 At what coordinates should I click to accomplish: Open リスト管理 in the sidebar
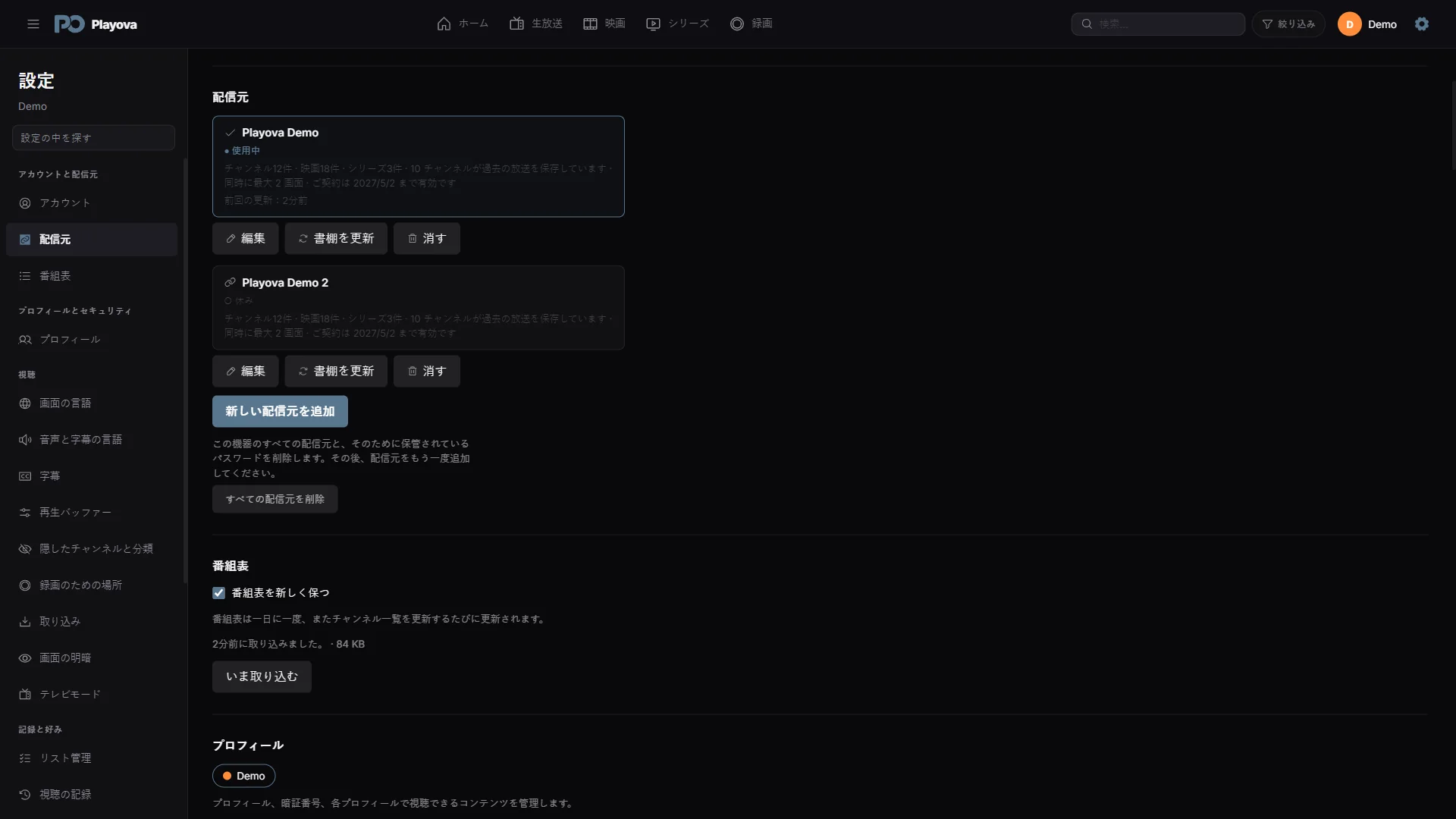(92, 758)
